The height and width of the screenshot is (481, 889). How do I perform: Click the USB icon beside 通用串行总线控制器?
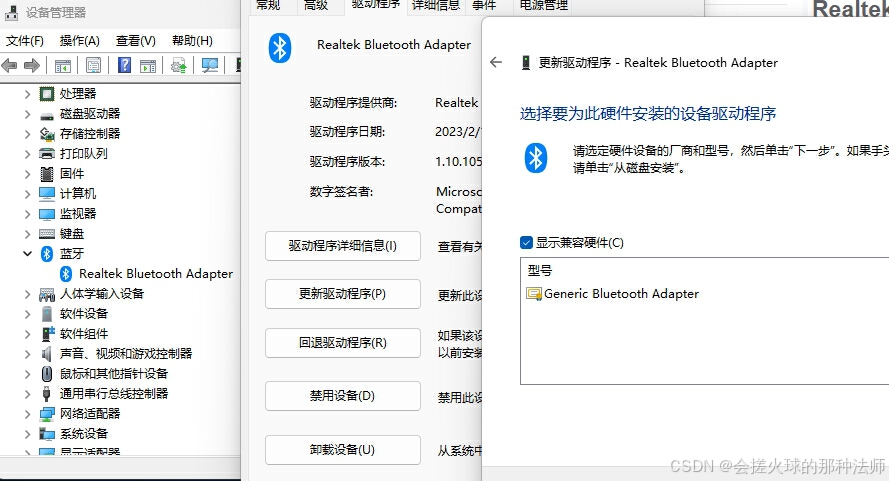46,394
